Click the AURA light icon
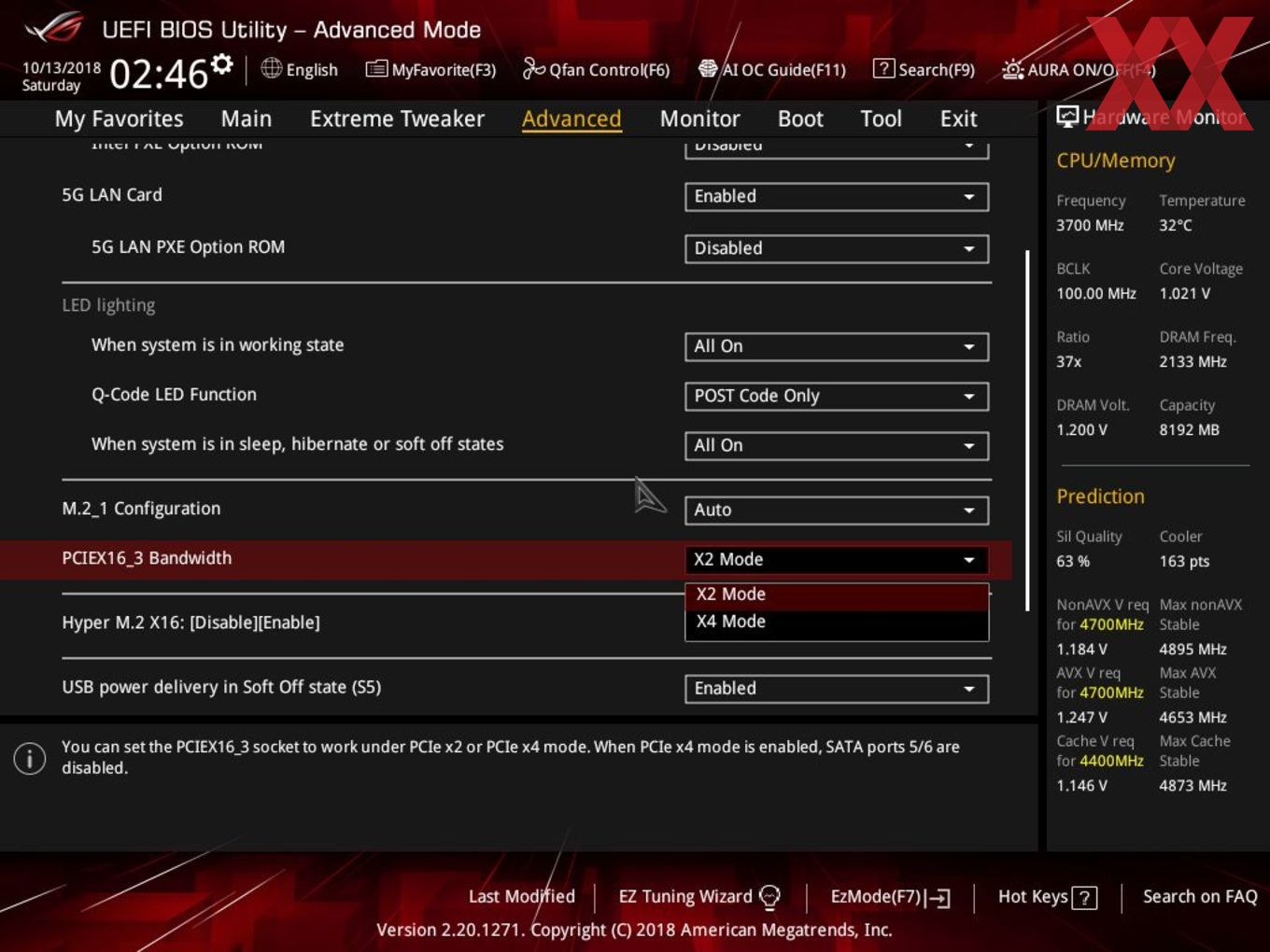 pos(1012,69)
